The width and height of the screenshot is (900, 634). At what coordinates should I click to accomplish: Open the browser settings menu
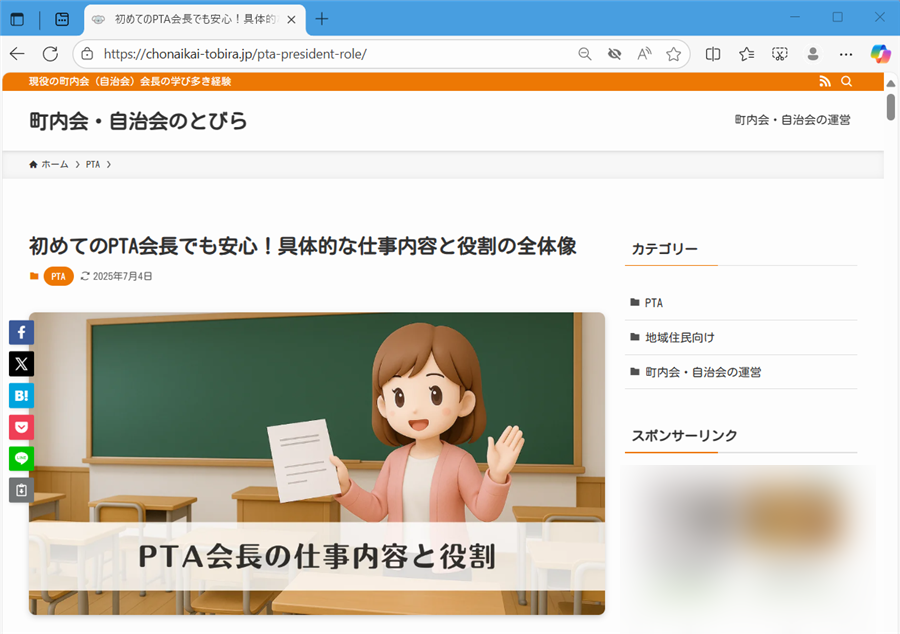pos(845,54)
